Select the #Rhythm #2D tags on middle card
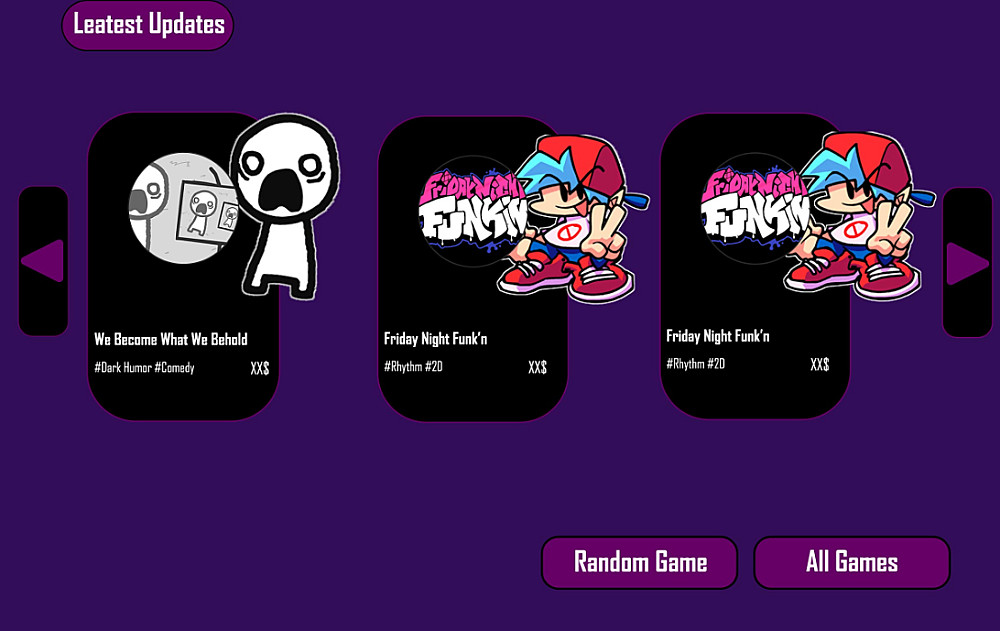 [x=413, y=366]
